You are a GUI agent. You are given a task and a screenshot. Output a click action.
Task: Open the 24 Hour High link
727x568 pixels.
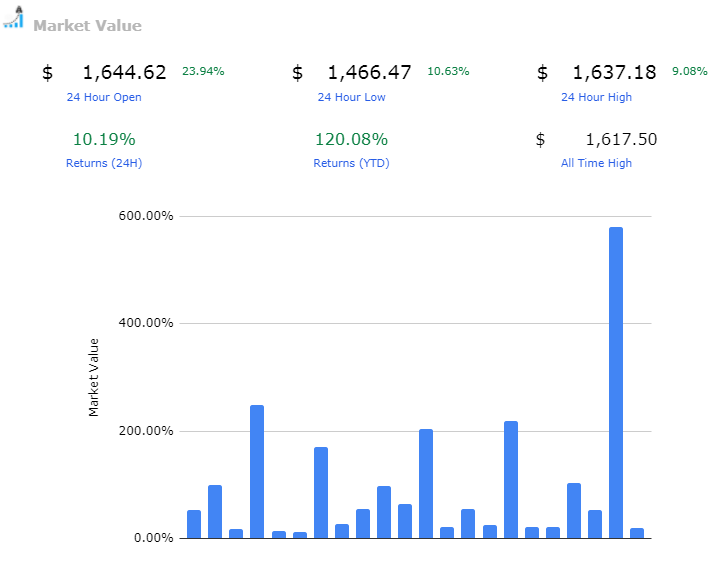tap(596, 97)
